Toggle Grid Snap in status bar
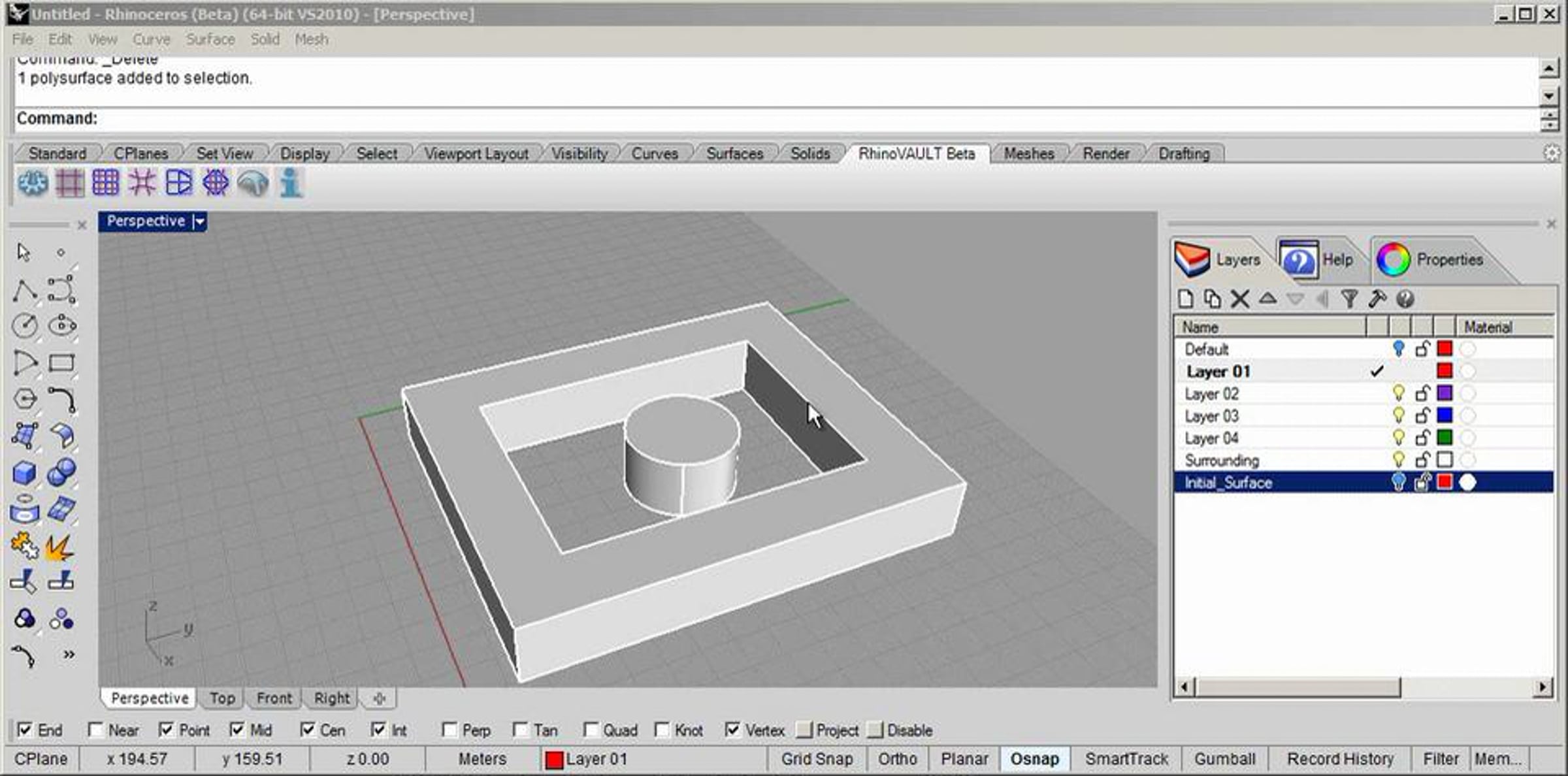 (817, 759)
